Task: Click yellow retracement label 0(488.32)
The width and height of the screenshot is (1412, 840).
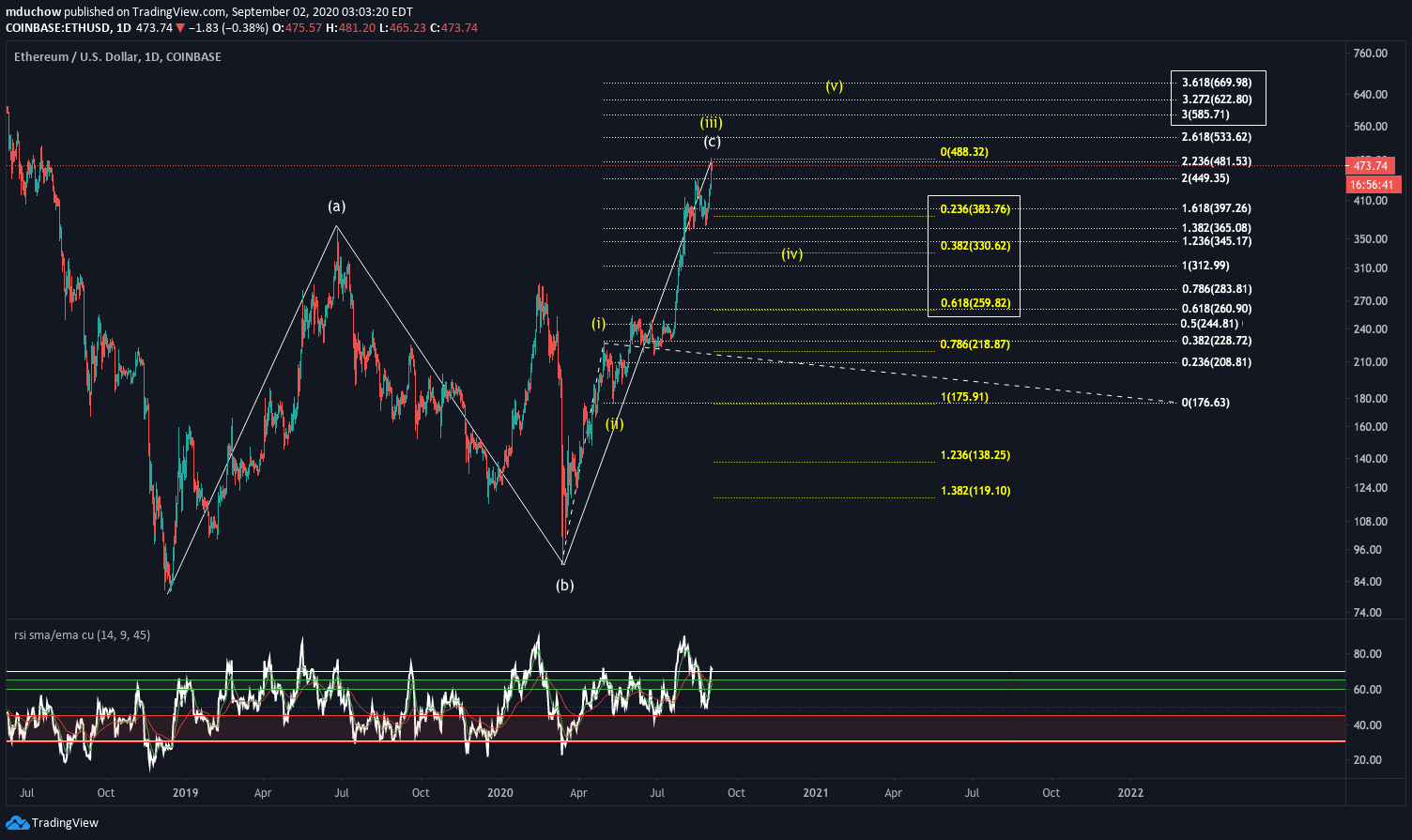Action: 964,152
